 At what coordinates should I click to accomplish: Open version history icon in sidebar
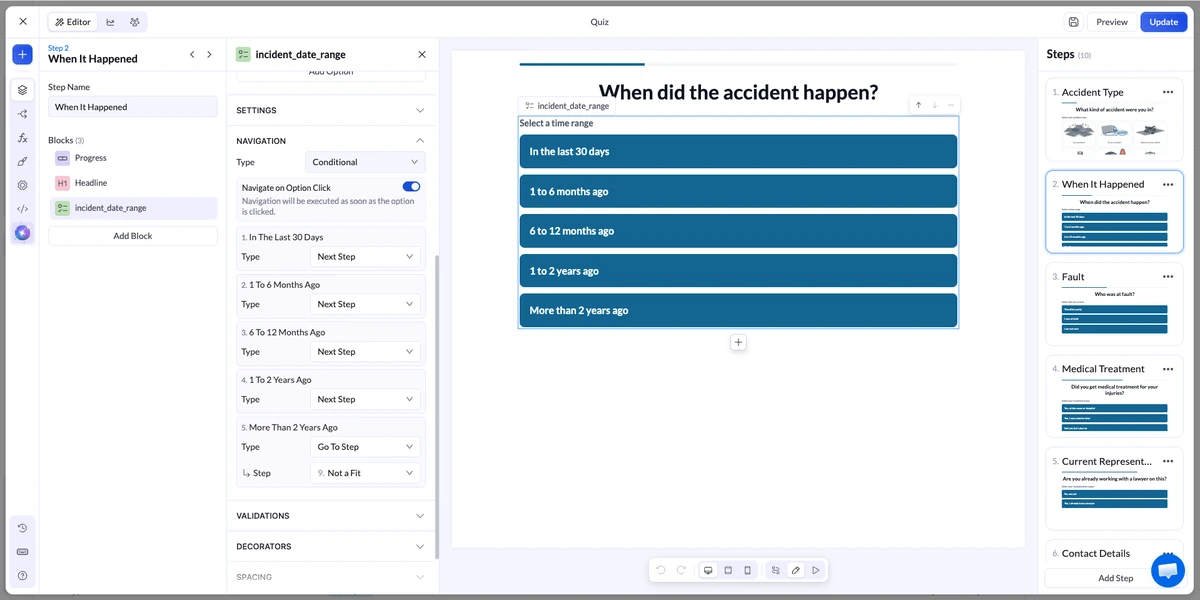22,528
